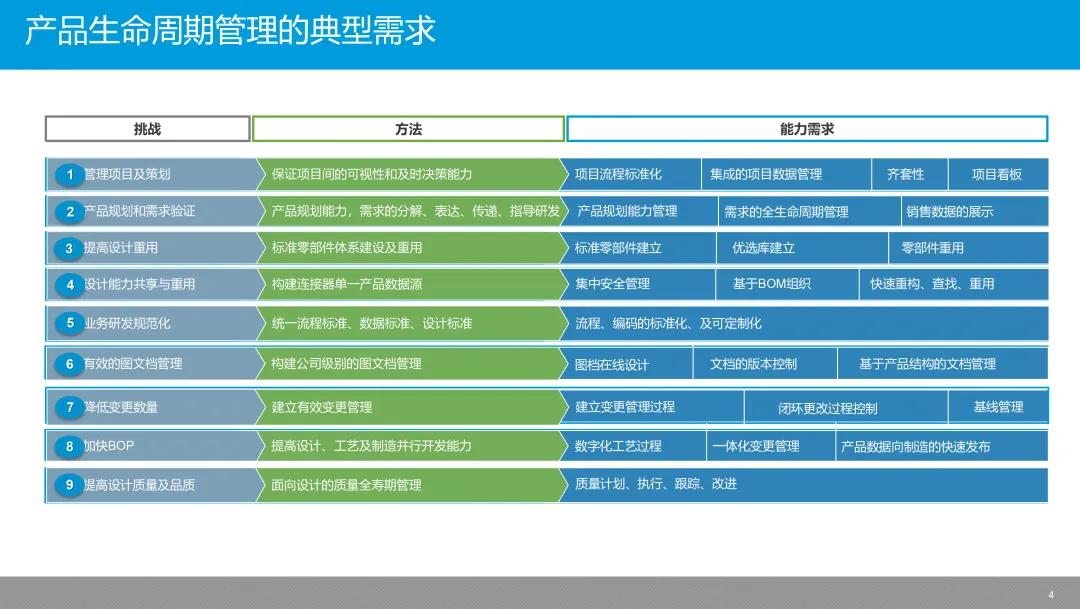Viewport: 1080px width, 609px height.
Task: Click 面向设计的质量全寿期管理 method
Action: (411, 485)
